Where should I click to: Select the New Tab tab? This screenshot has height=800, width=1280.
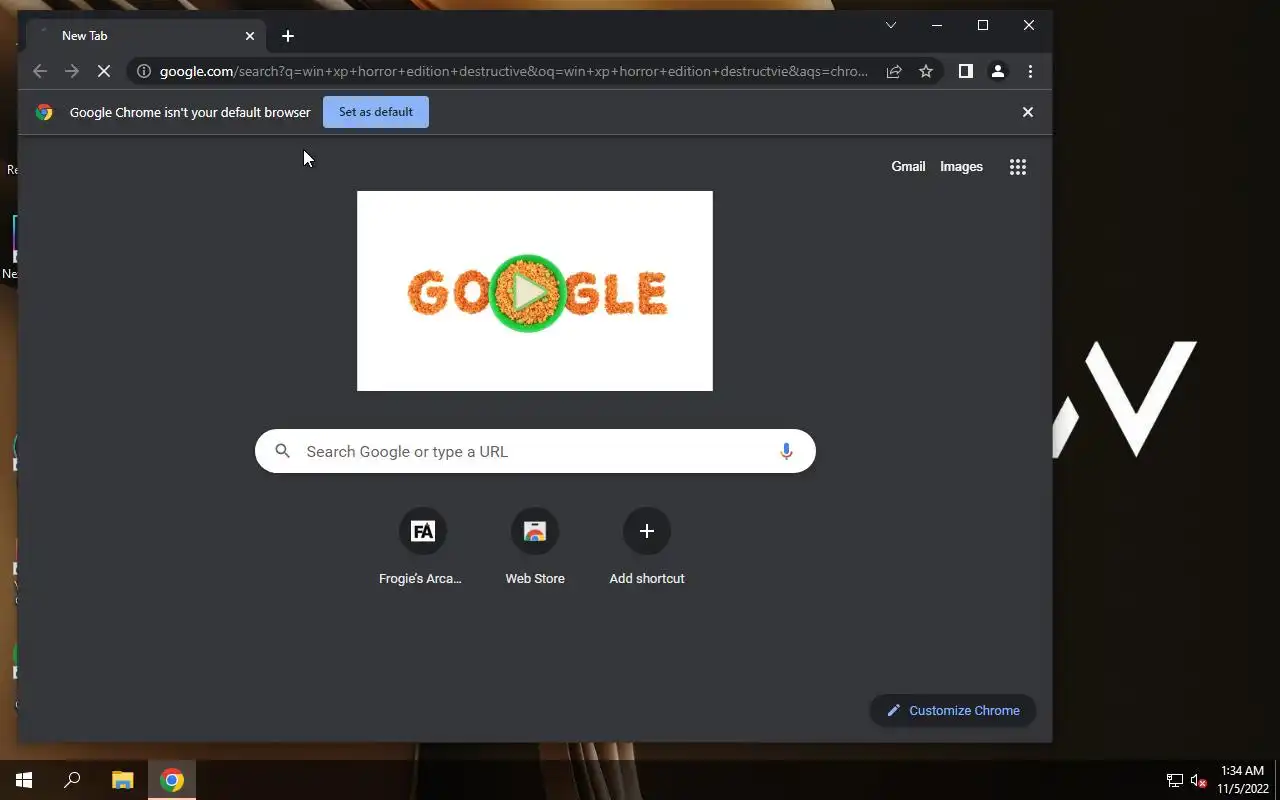click(148, 36)
